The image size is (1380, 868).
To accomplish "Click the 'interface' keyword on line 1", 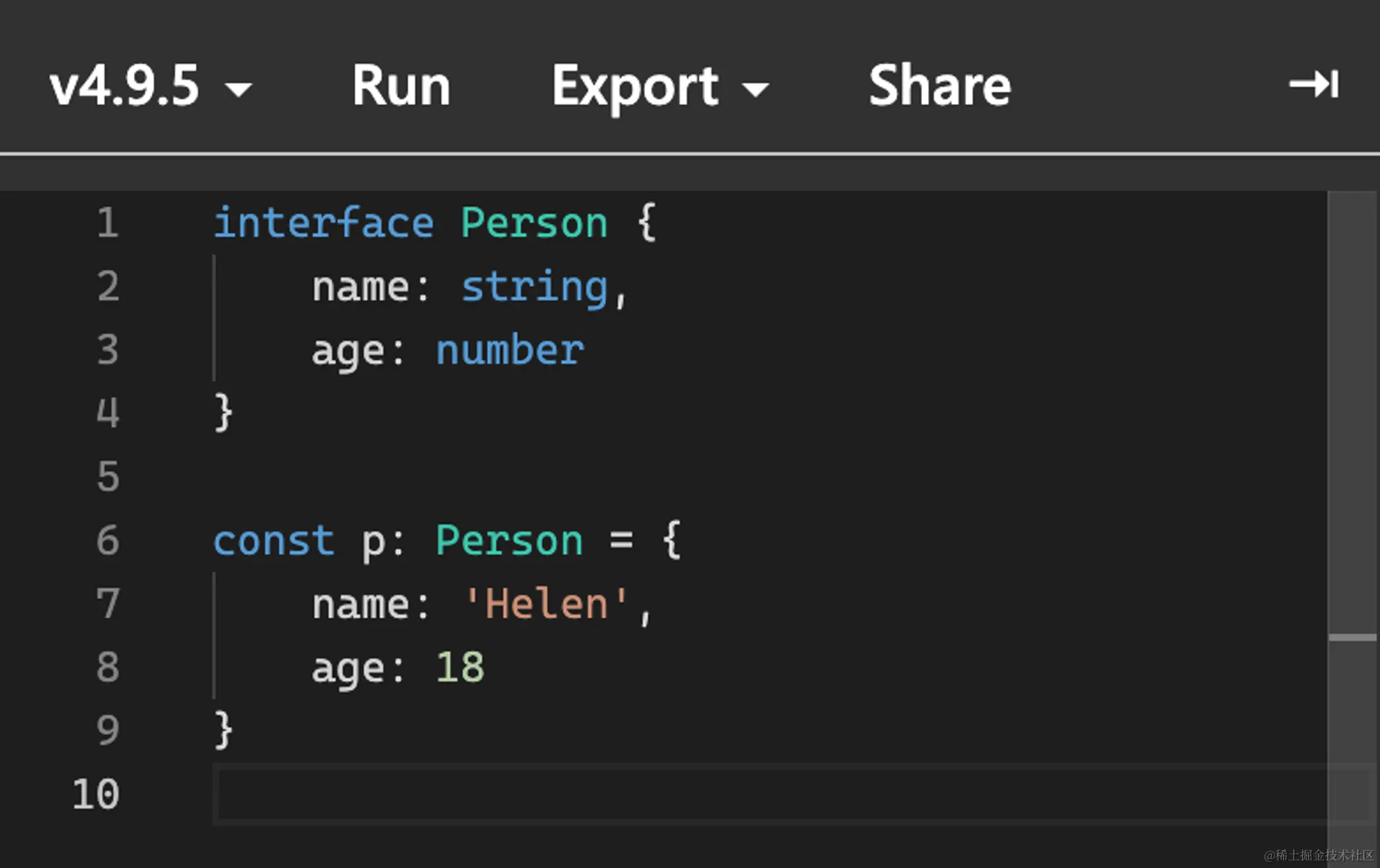I will pos(324,223).
